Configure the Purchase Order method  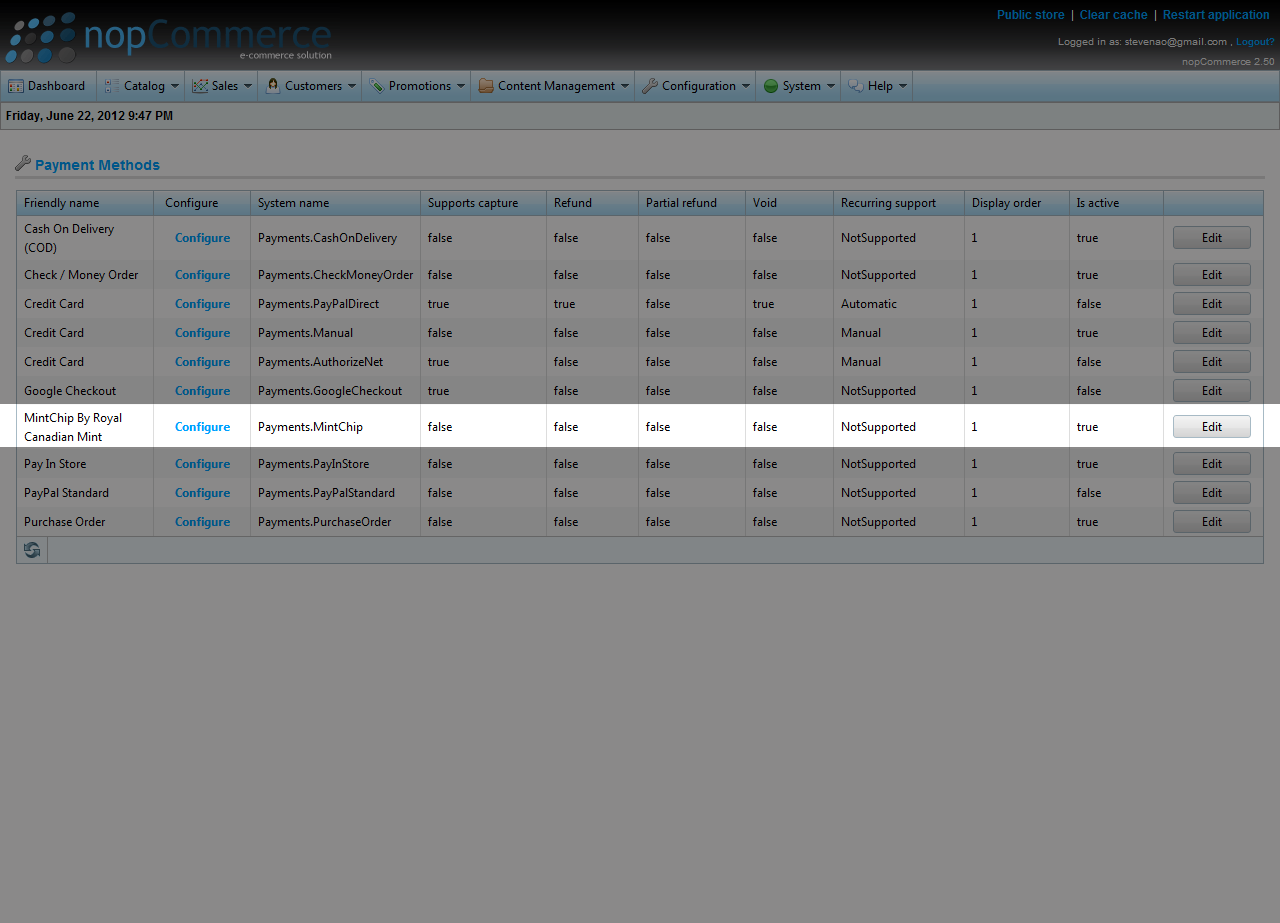(x=202, y=522)
